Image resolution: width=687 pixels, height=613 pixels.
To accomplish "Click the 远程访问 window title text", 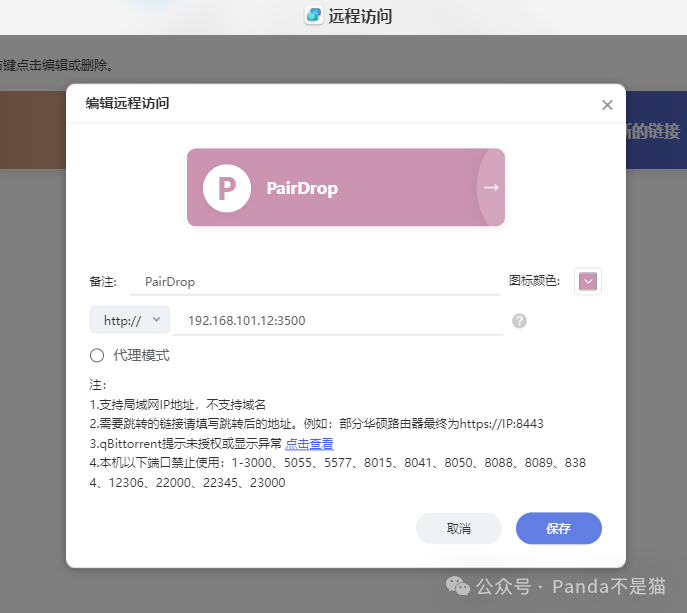I will pos(360,17).
